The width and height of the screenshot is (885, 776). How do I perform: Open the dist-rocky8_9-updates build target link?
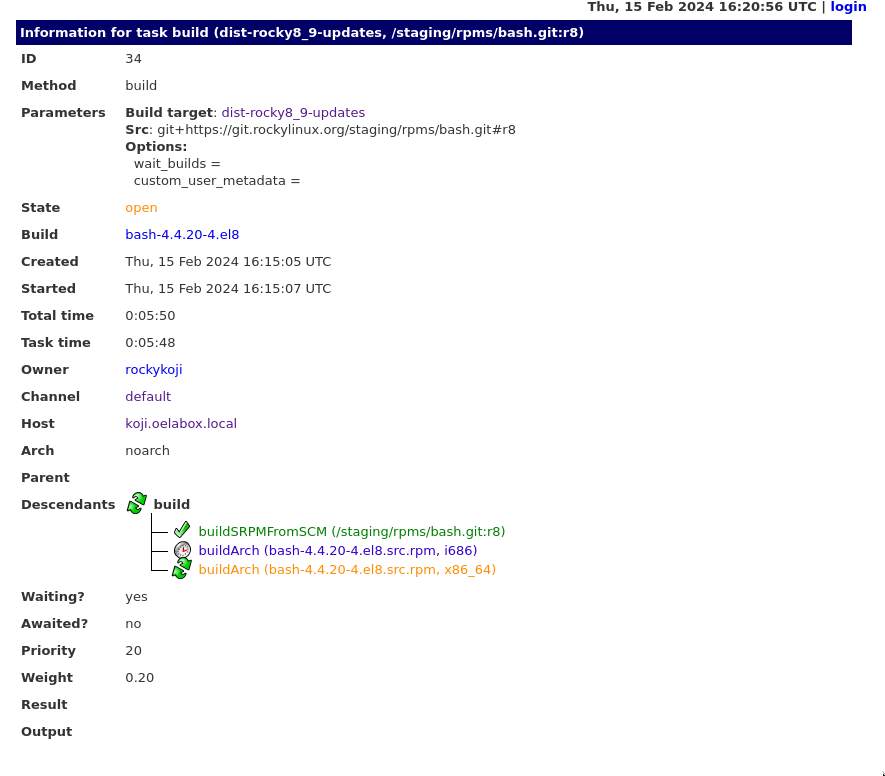[x=293, y=112]
